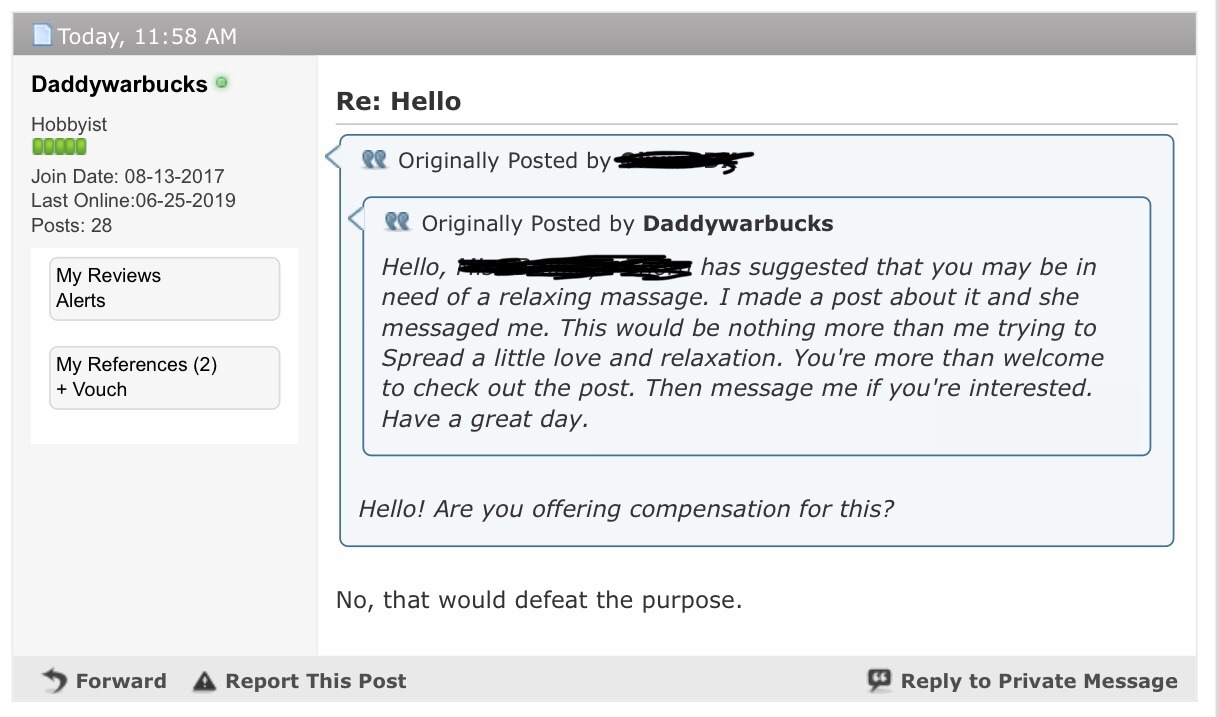Open My References (2)
Screen dimensions: 1219x717
click(136, 364)
